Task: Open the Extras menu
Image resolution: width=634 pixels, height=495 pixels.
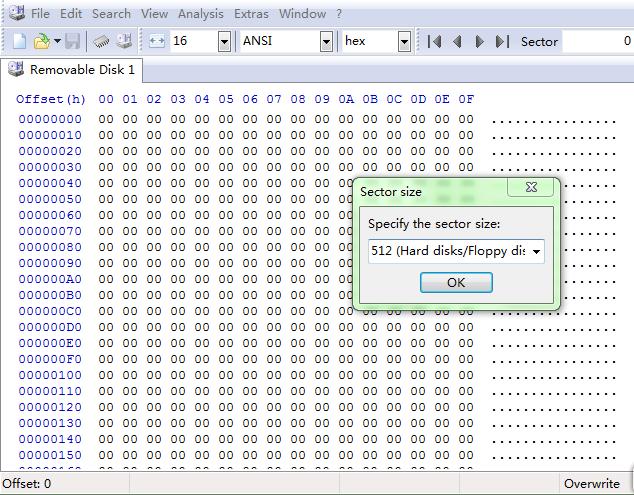Action: [x=251, y=14]
